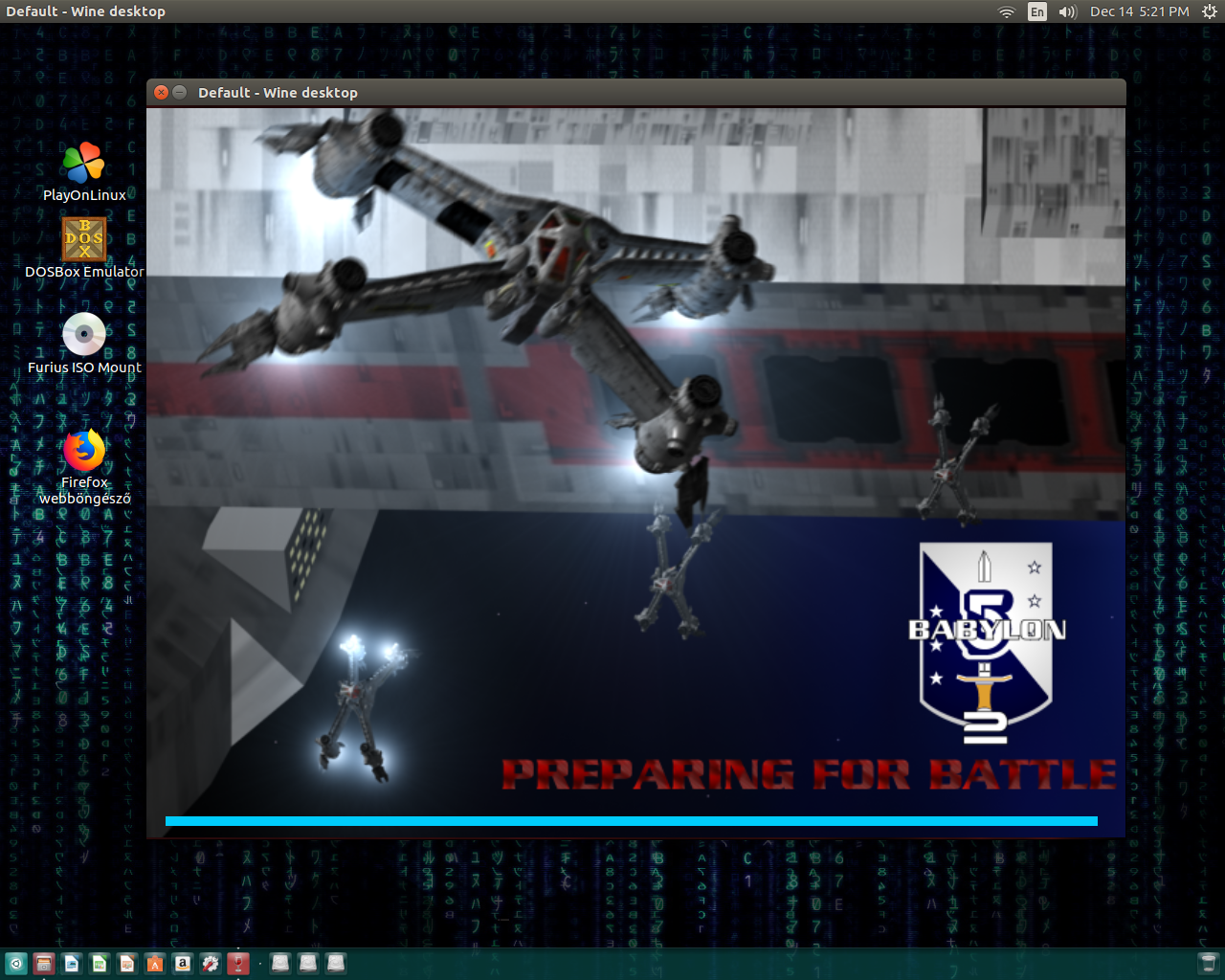The width and height of the screenshot is (1225, 980).
Task: Open Ubuntu Software from the dock
Action: (155, 963)
